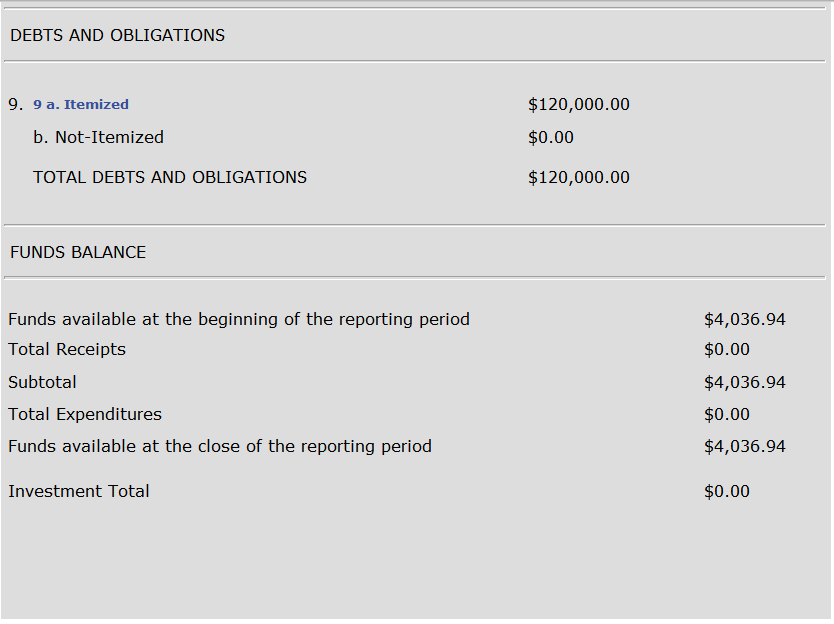Image resolution: width=834 pixels, height=624 pixels.
Task: Click the Total Expenditures $0.00 value
Action: pyautogui.click(x=727, y=414)
